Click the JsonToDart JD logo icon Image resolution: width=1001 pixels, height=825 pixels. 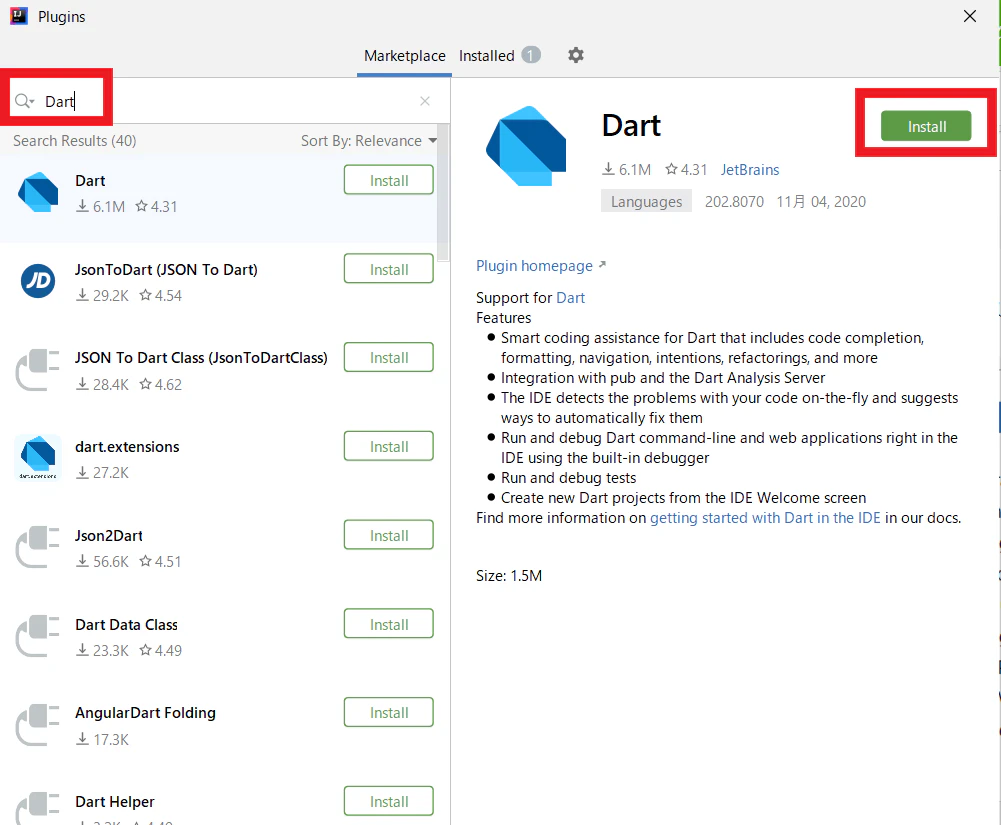click(38, 280)
